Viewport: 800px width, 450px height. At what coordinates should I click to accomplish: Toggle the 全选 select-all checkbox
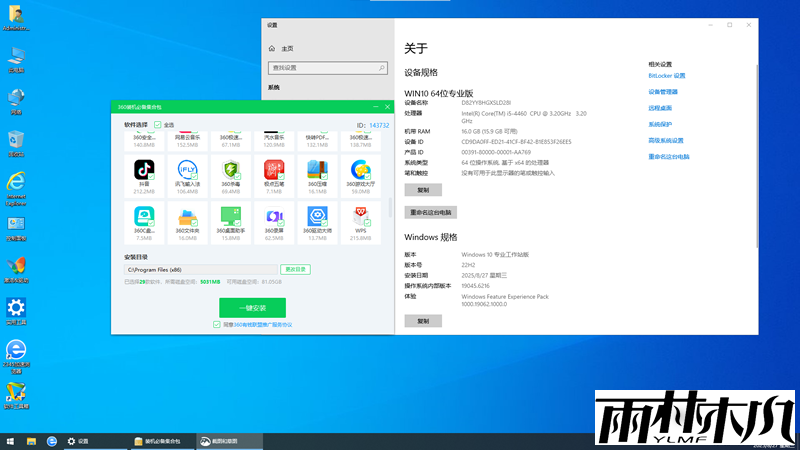158,124
